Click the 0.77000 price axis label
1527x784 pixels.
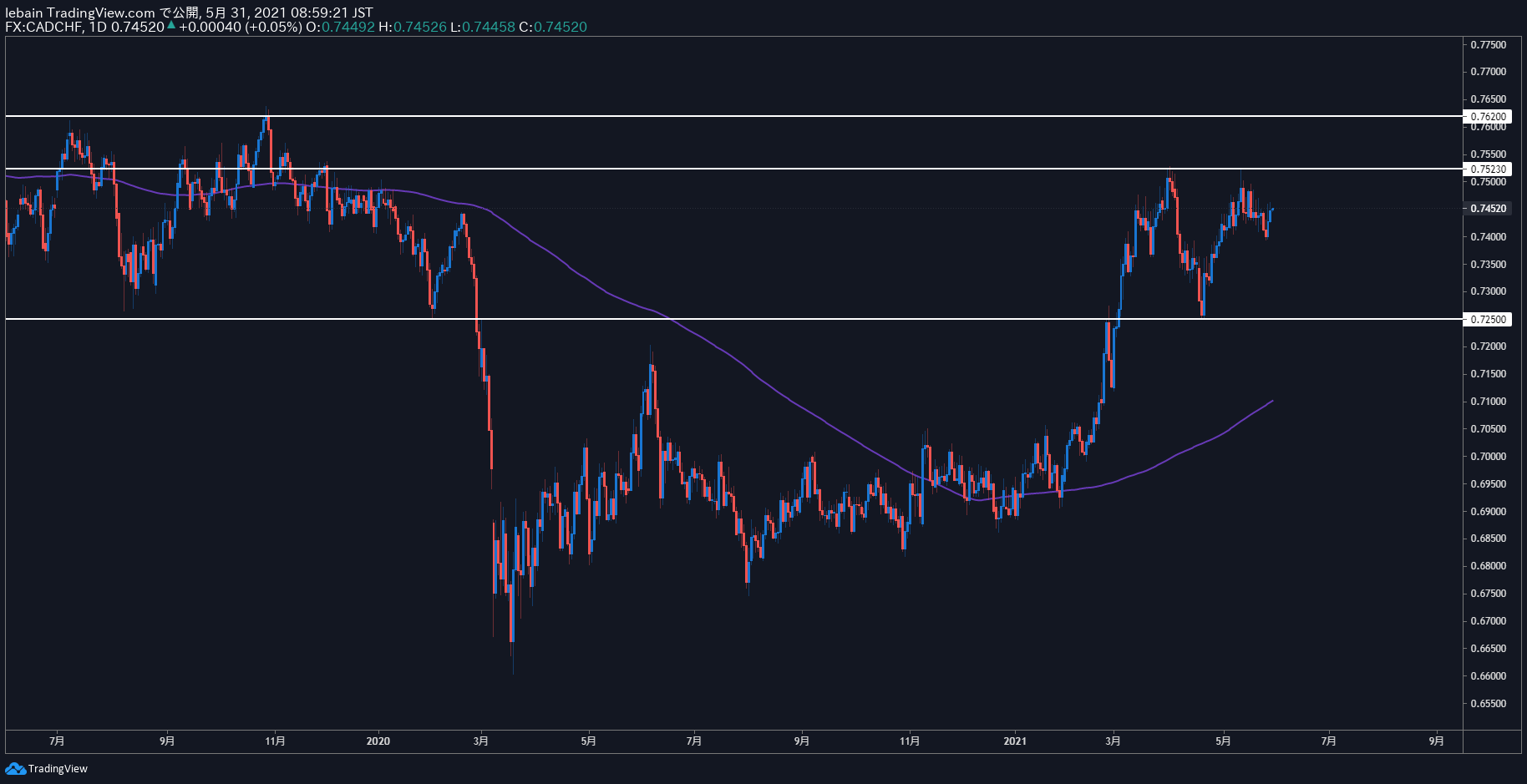1488,72
